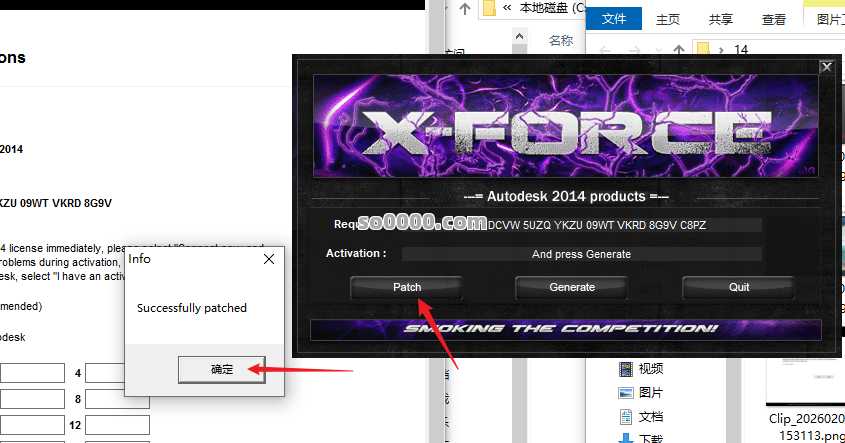Select the 查看 ribbon tab
Viewport: 845px width, 443px height.
click(773, 19)
